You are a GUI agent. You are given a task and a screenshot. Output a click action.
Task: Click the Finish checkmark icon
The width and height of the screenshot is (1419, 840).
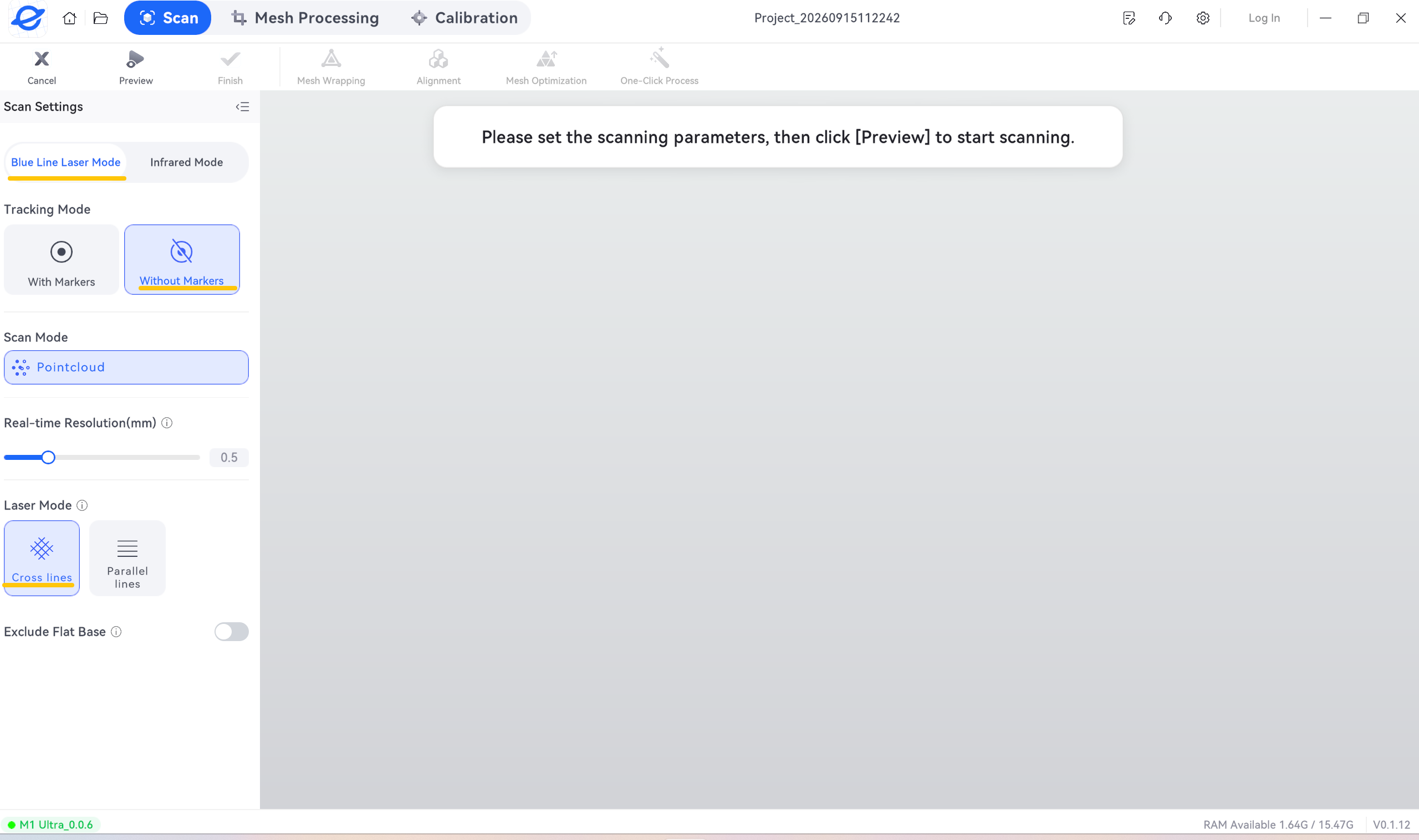230,59
